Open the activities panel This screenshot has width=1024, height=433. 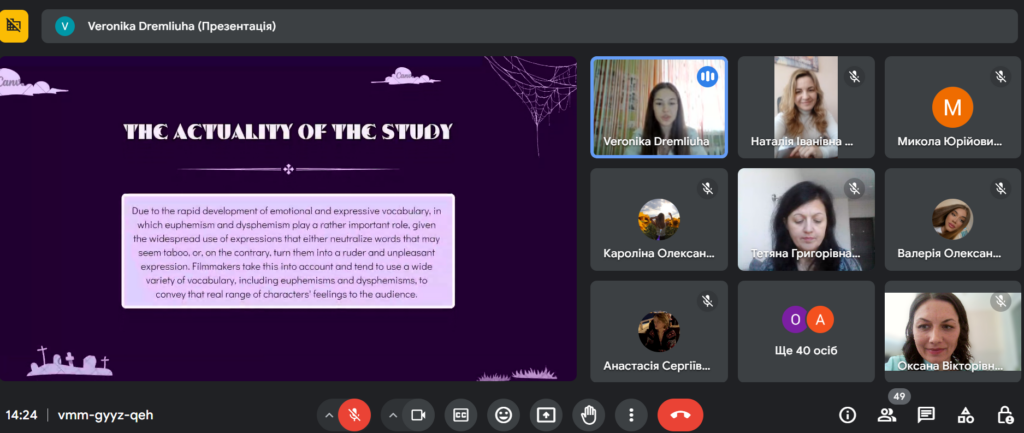(x=965, y=414)
